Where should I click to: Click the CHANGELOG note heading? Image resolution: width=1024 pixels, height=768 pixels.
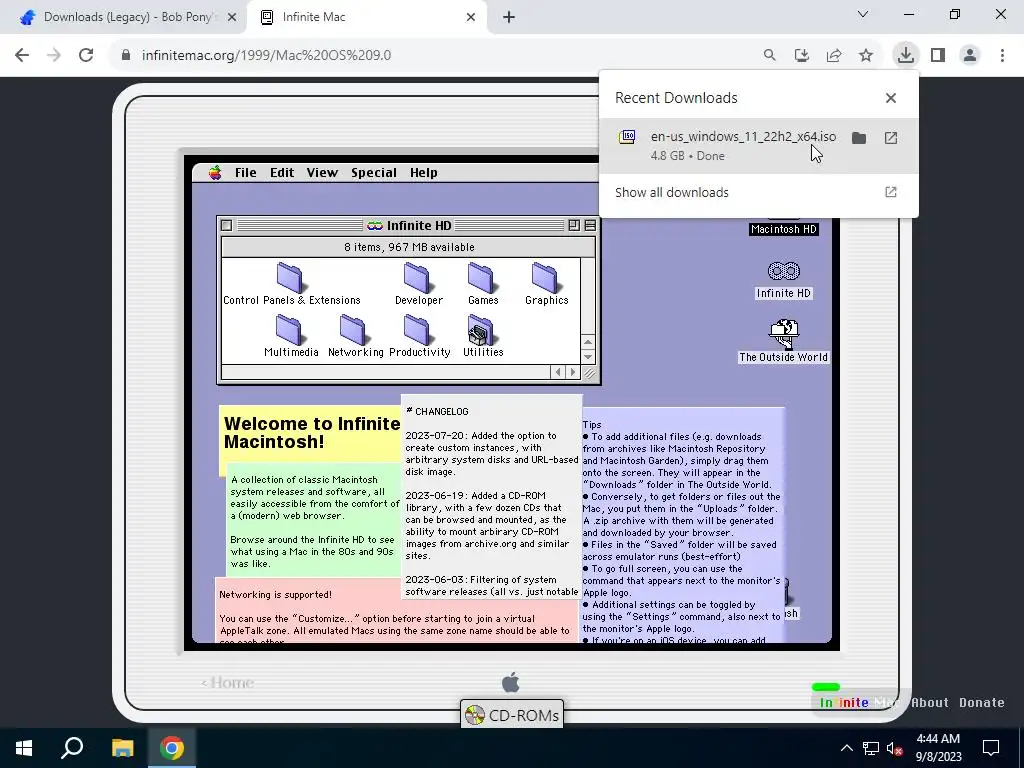[x=438, y=411]
